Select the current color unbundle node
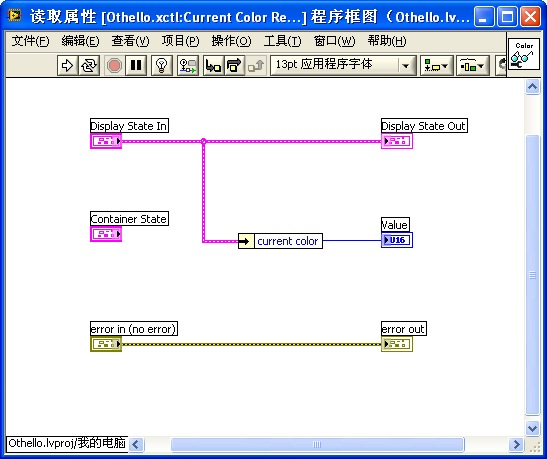547x459 pixels. coord(280,241)
